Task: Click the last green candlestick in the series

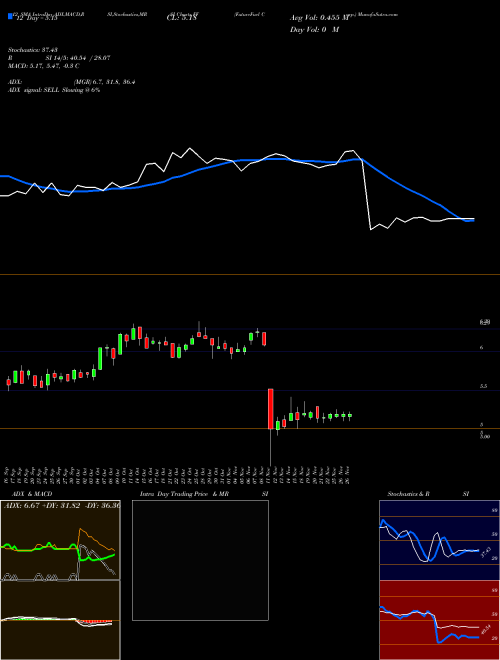Action: (350, 415)
